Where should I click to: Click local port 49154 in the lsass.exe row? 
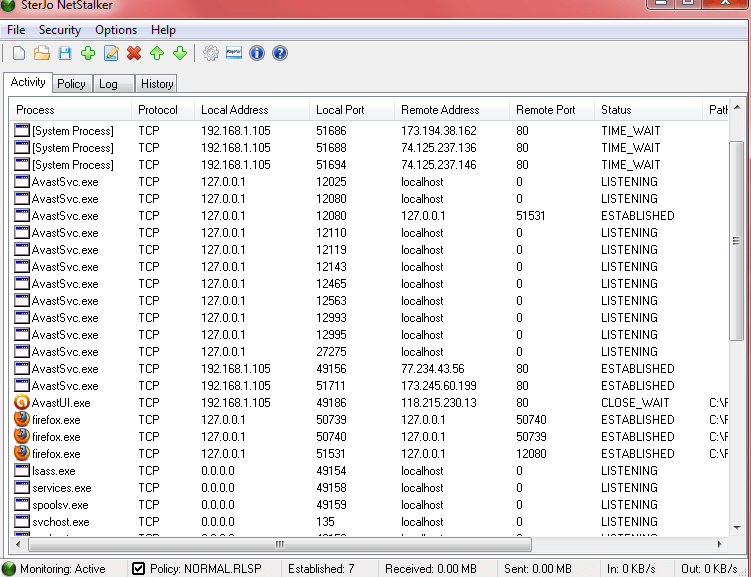(x=331, y=471)
